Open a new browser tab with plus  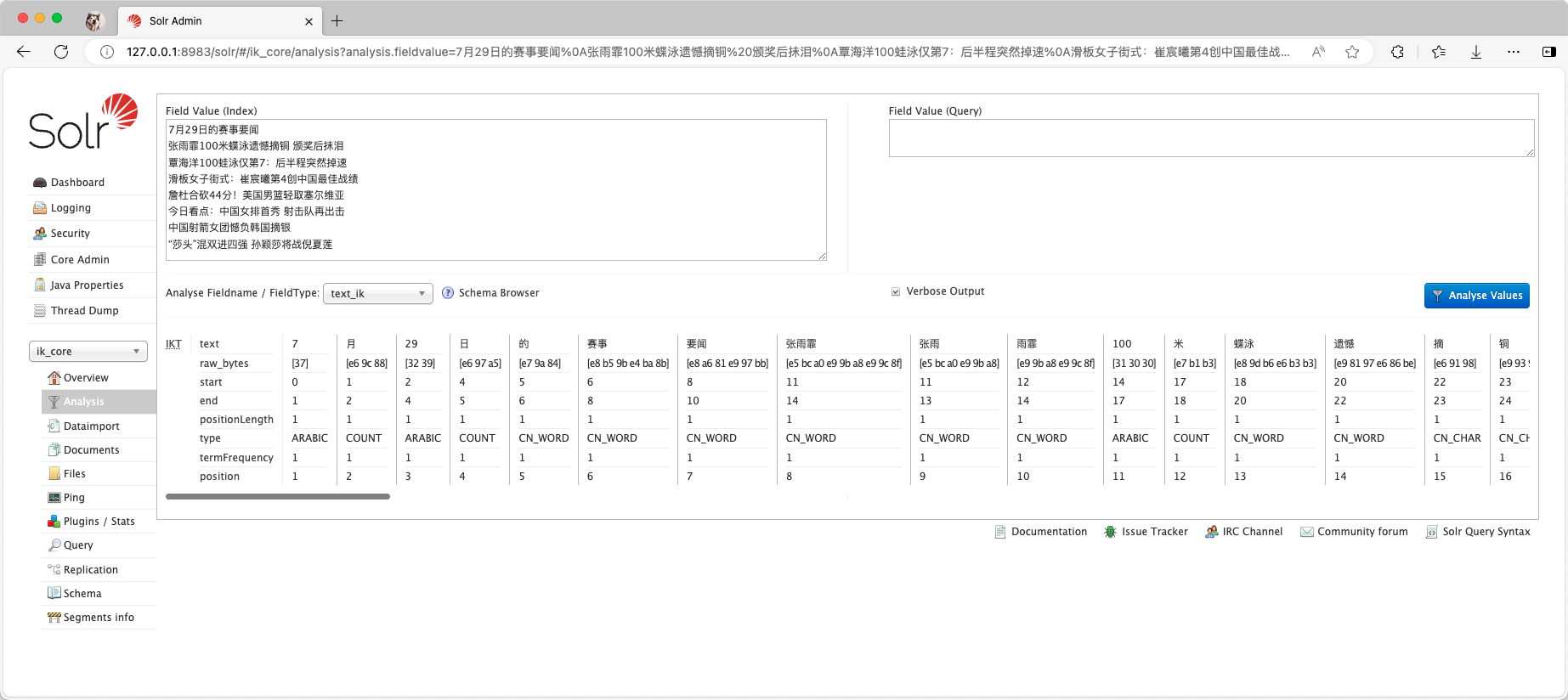[337, 21]
